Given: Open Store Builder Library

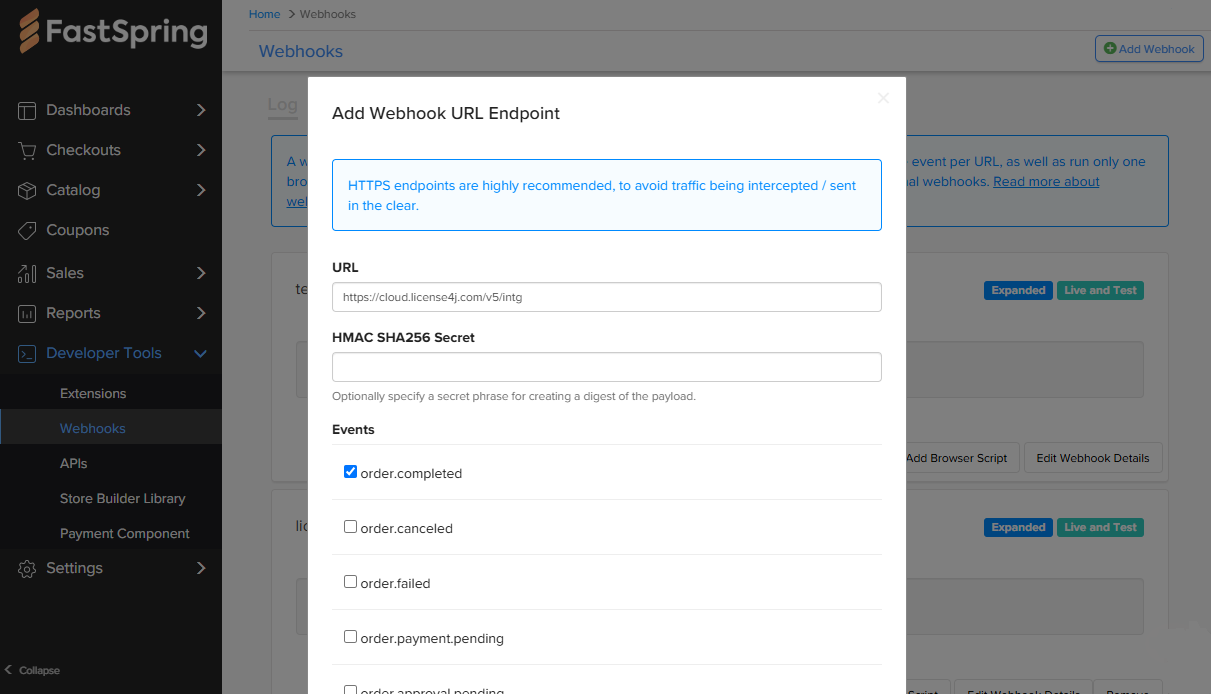Looking at the screenshot, I should click(x=123, y=499).
